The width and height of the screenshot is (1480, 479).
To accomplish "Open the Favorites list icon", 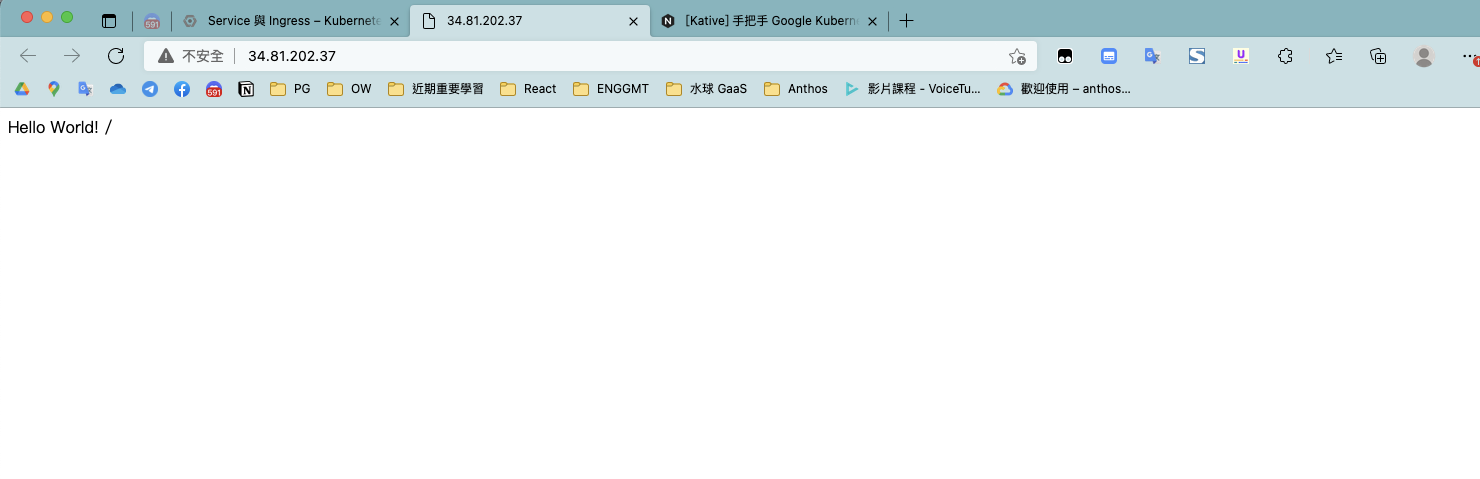I will tap(1333, 56).
